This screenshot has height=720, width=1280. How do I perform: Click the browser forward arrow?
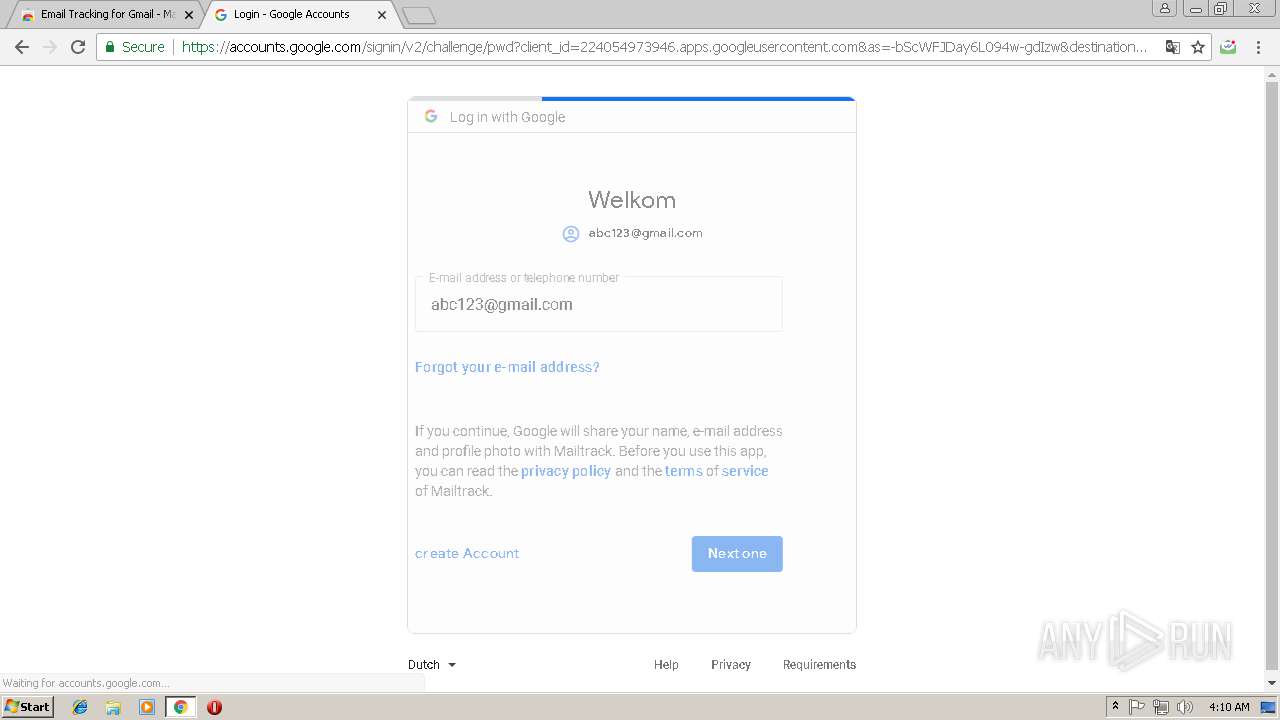(x=50, y=47)
